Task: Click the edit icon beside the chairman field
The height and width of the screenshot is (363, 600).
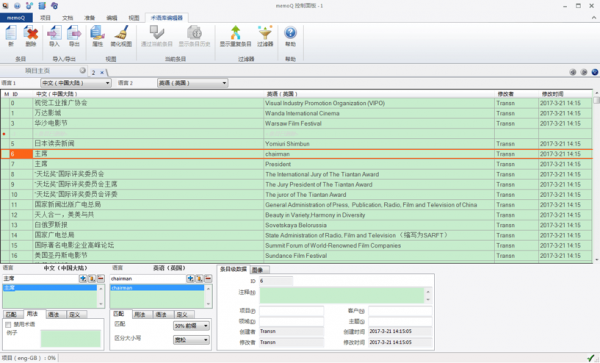Action: 199,278
